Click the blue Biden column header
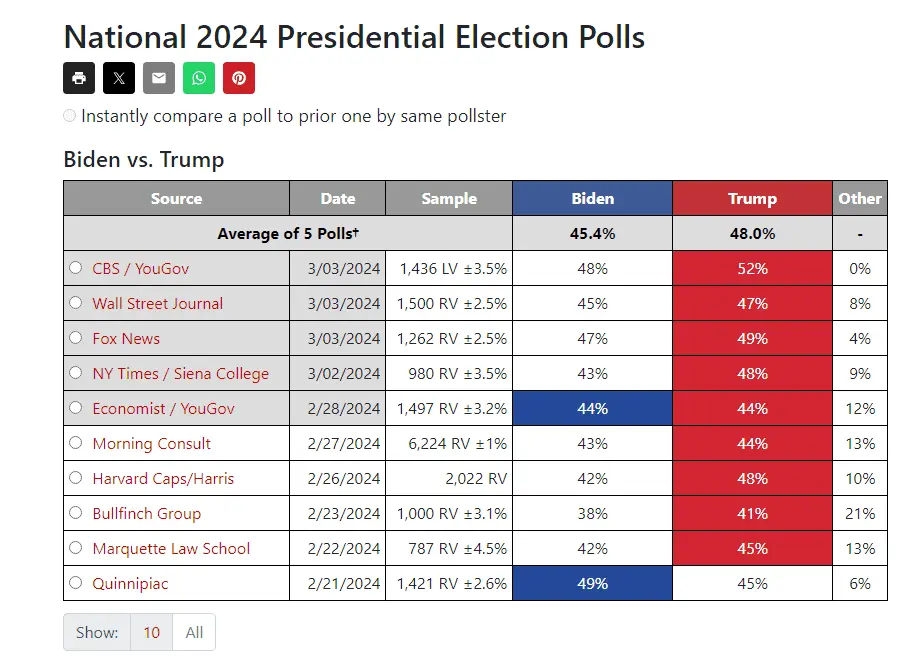 tap(592, 198)
